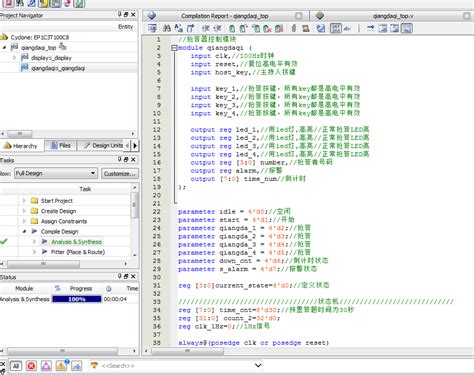The image size is (474, 375).
Task: Open the Compilation Report - qiangdaqi_top tab
Action: coord(225,16)
